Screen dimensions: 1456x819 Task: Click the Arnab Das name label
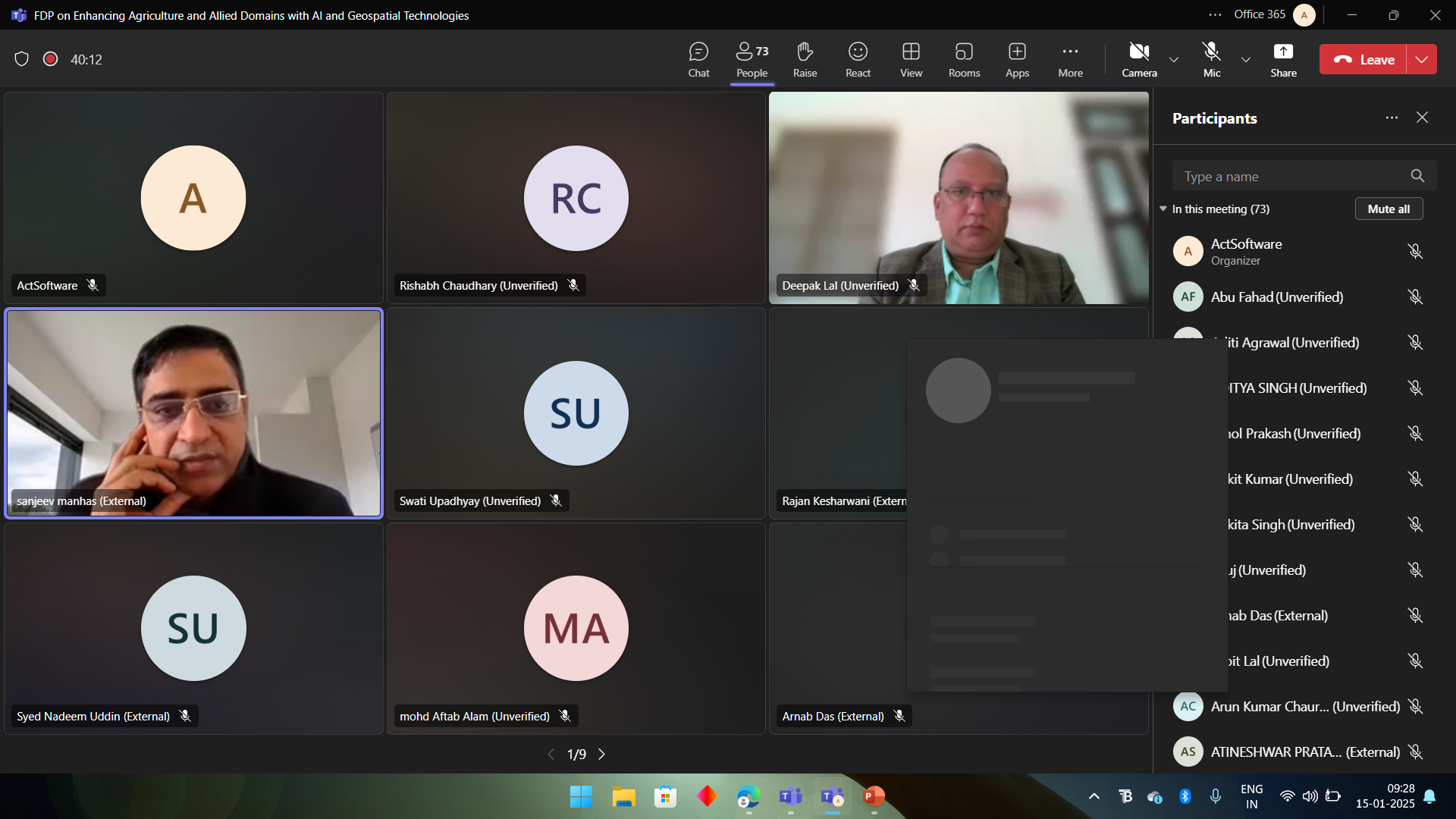coord(833,716)
